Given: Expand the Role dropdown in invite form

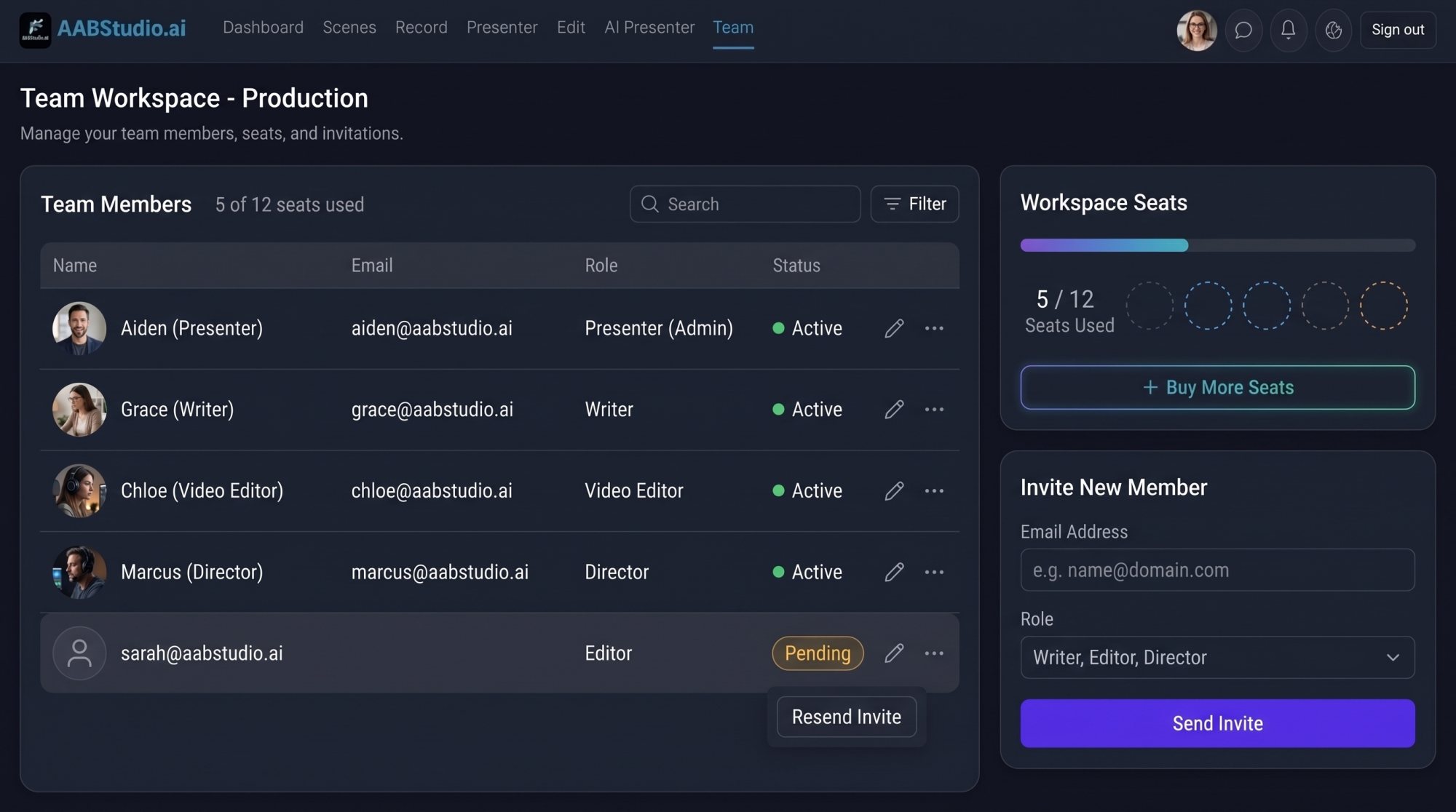Looking at the screenshot, I should tap(1217, 658).
